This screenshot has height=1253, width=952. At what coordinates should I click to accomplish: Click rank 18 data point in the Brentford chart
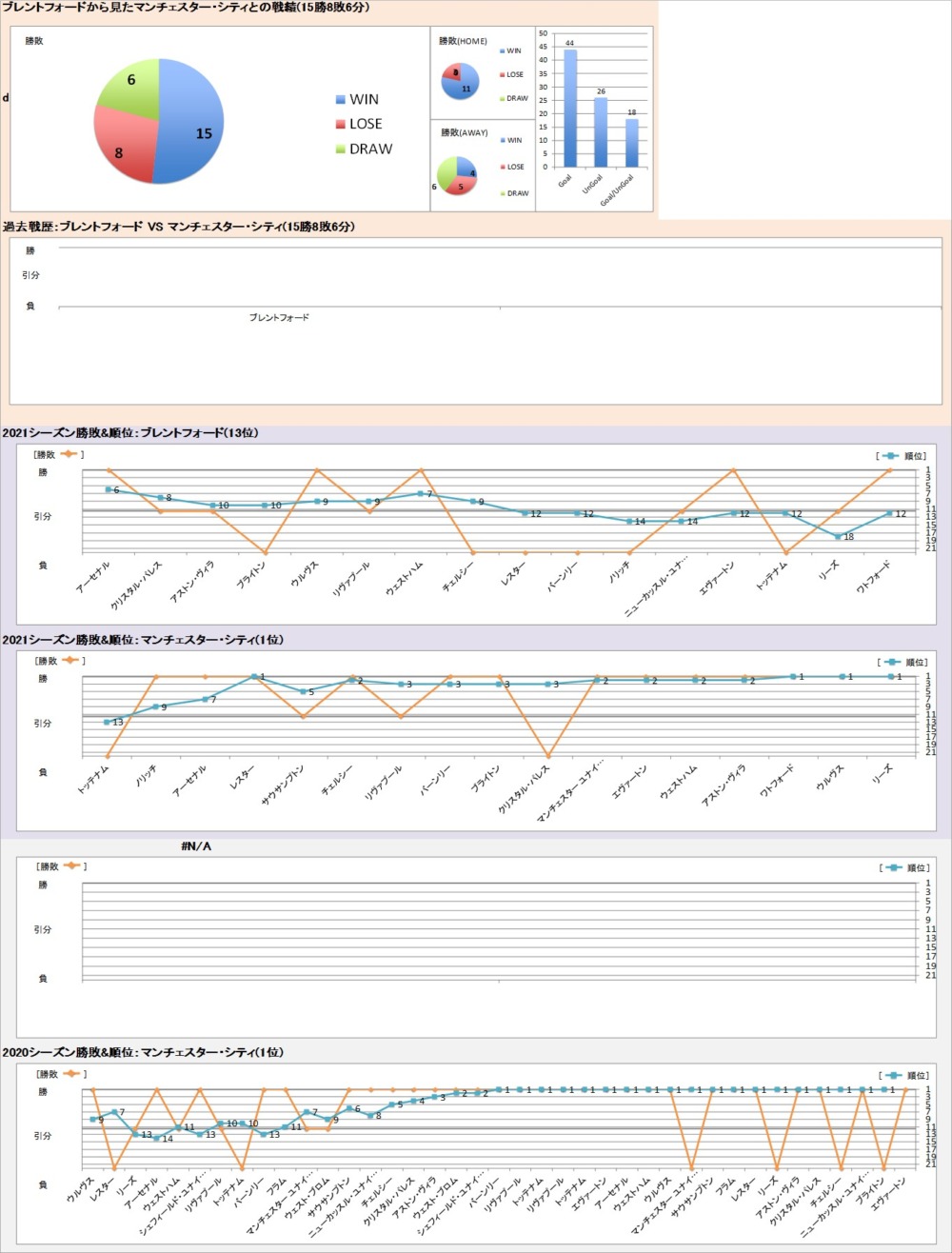point(838,536)
